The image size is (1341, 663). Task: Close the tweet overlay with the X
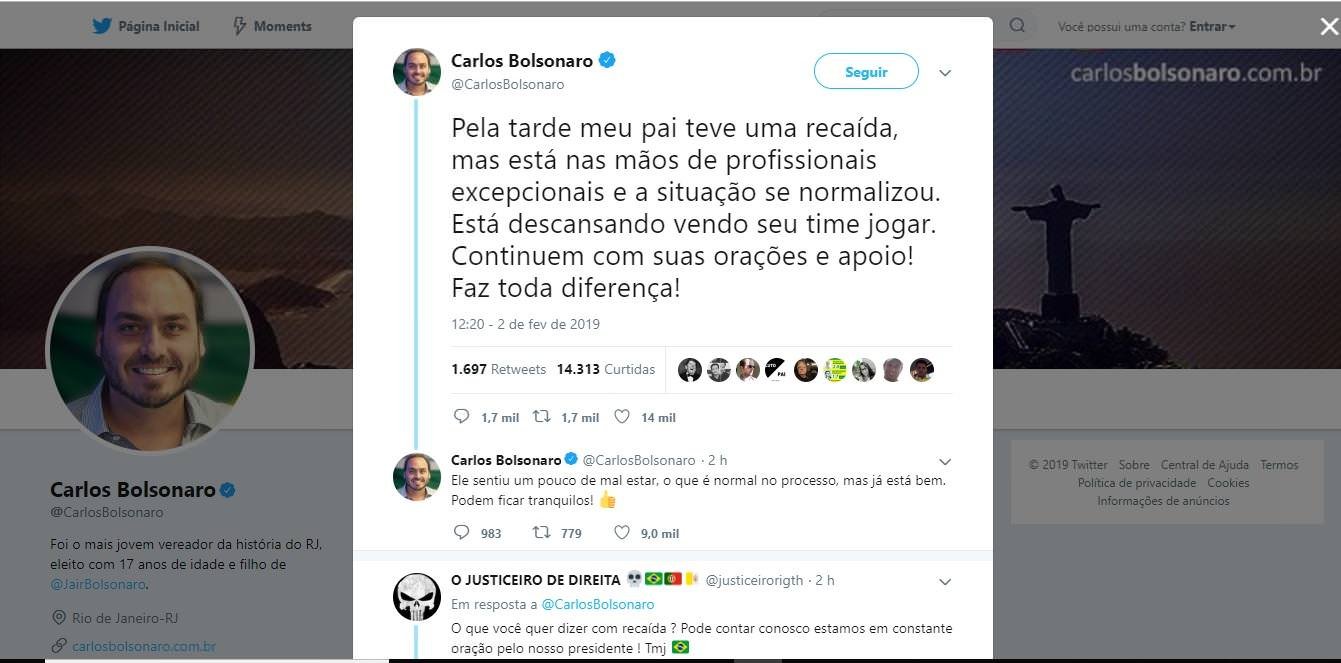coord(1327,27)
